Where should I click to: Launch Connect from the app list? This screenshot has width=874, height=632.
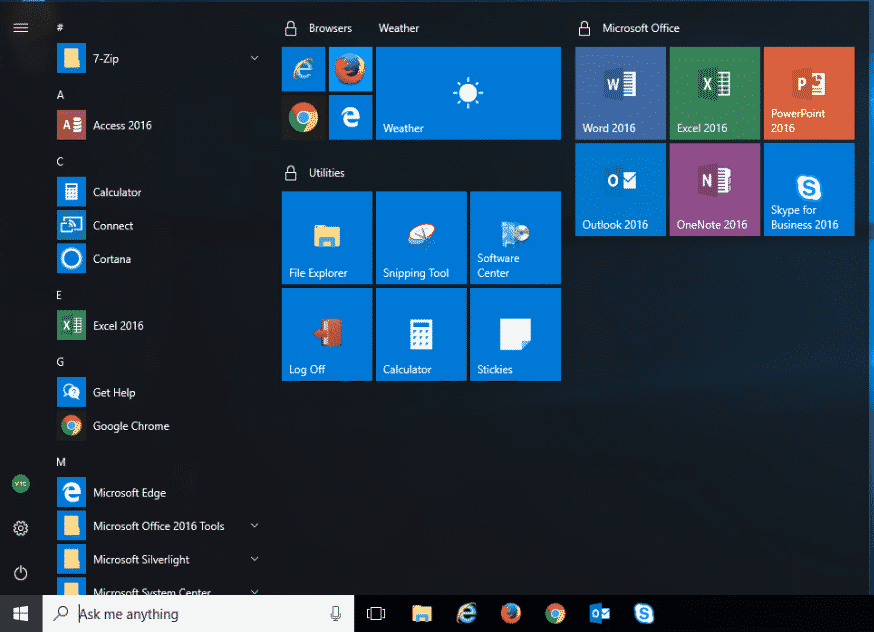[159, 225]
